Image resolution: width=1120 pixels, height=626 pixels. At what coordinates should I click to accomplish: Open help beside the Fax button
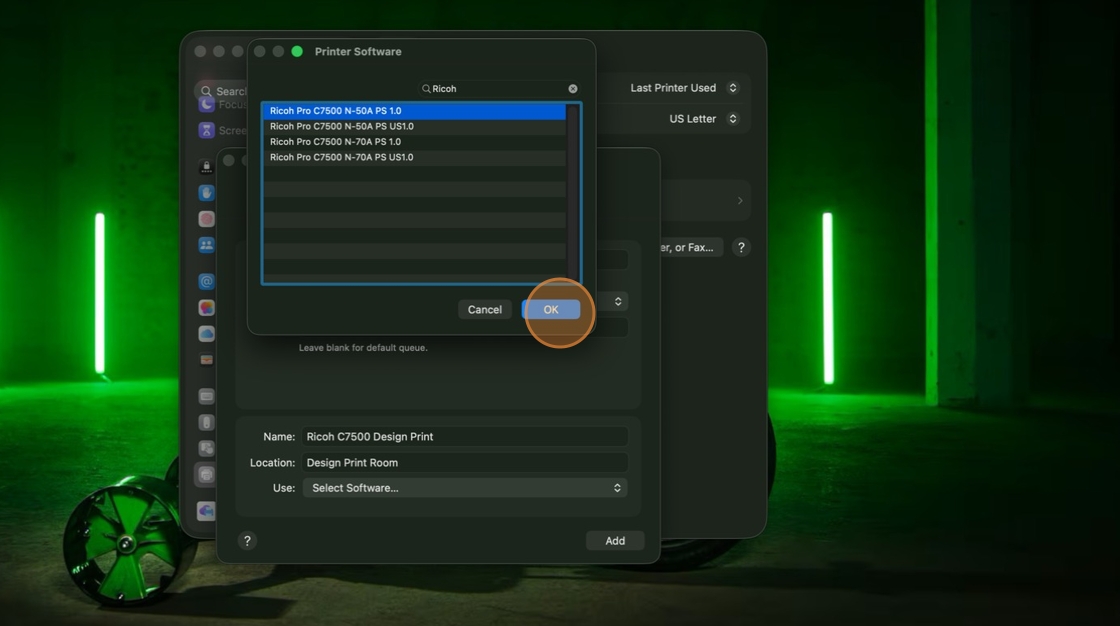741,247
